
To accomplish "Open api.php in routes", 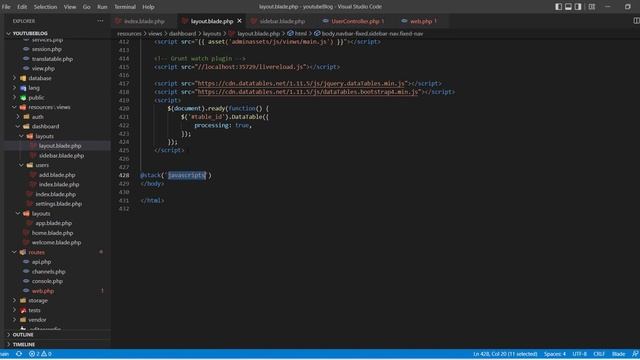I will point(41,262).
